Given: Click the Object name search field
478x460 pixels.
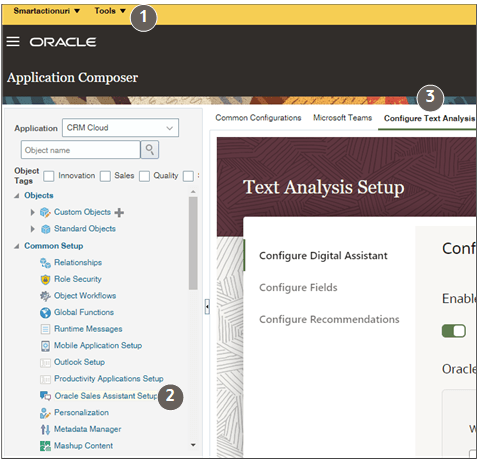Looking at the screenshot, I should tap(80, 150).
